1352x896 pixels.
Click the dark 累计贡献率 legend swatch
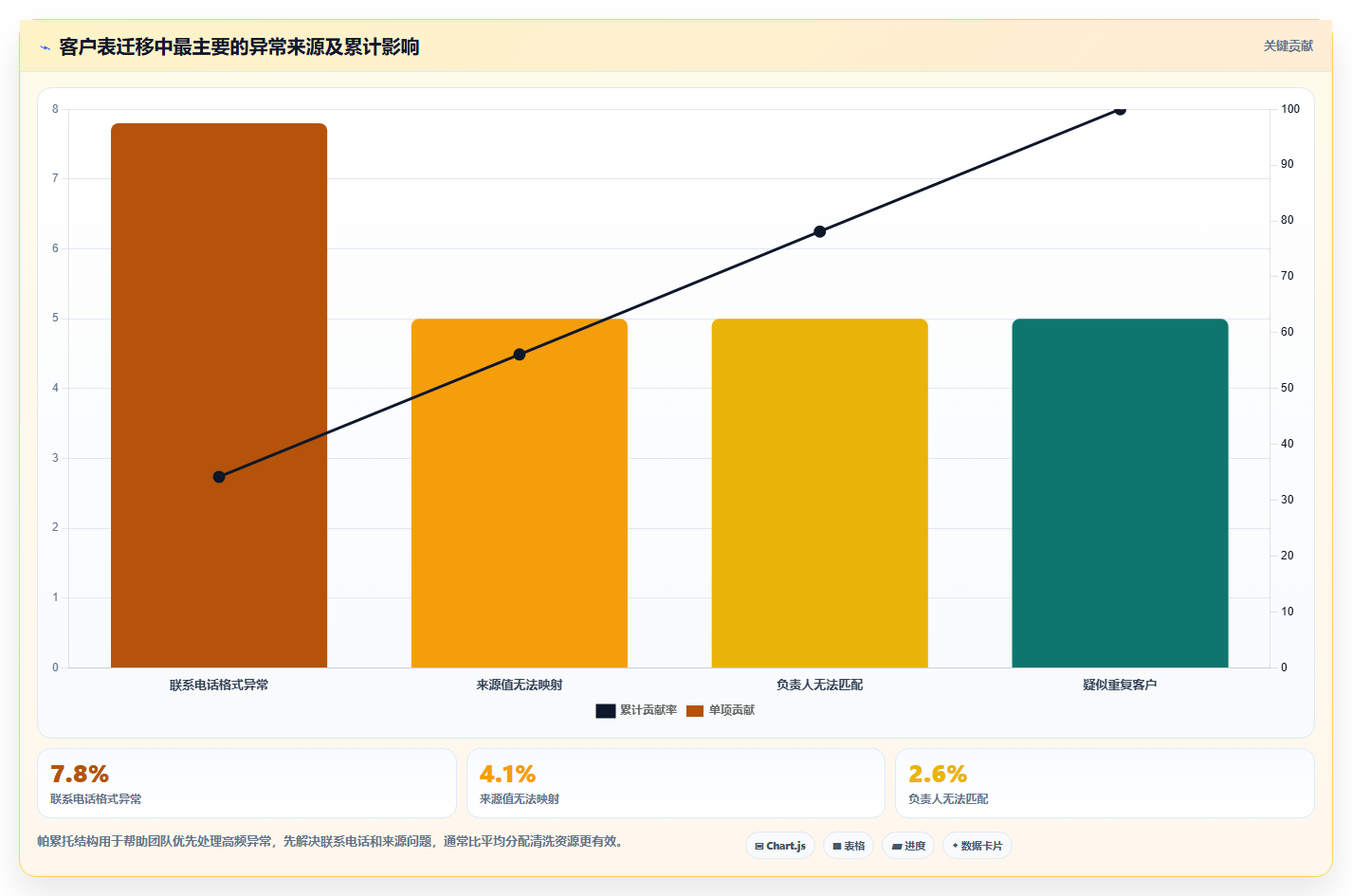click(x=606, y=711)
